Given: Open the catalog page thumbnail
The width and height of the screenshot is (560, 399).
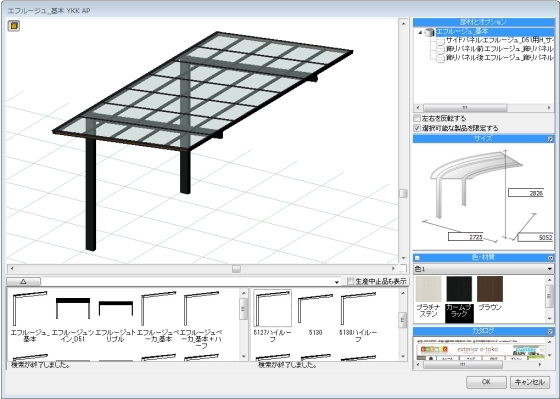Looking at the screenshot, I should point(480,349).
